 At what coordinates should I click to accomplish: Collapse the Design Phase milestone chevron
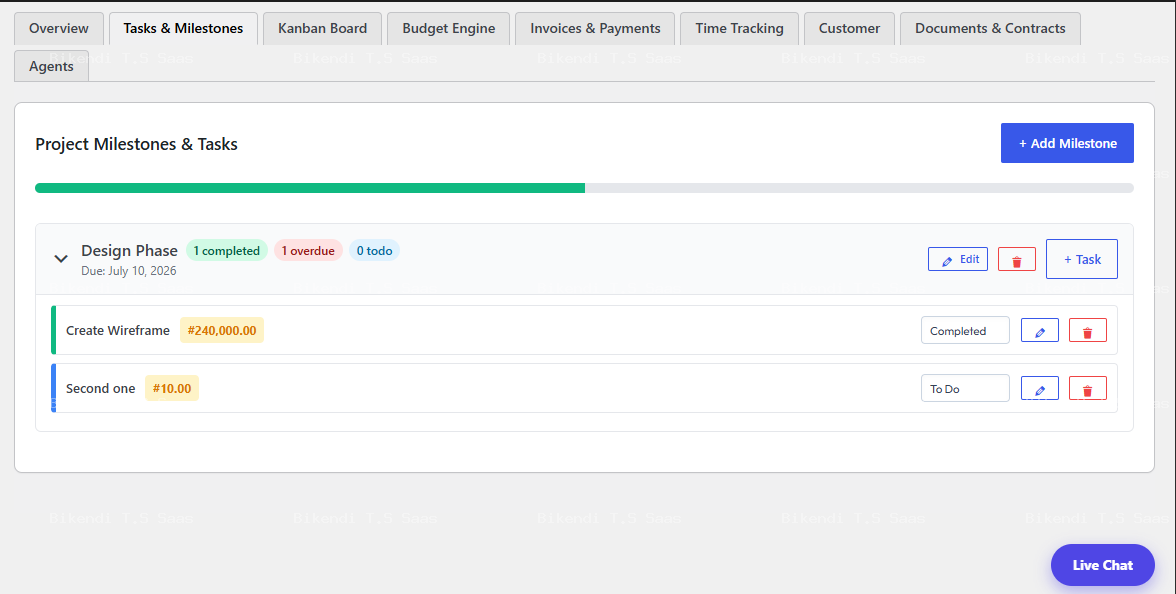pyautogui.click(x=61, y=259)
